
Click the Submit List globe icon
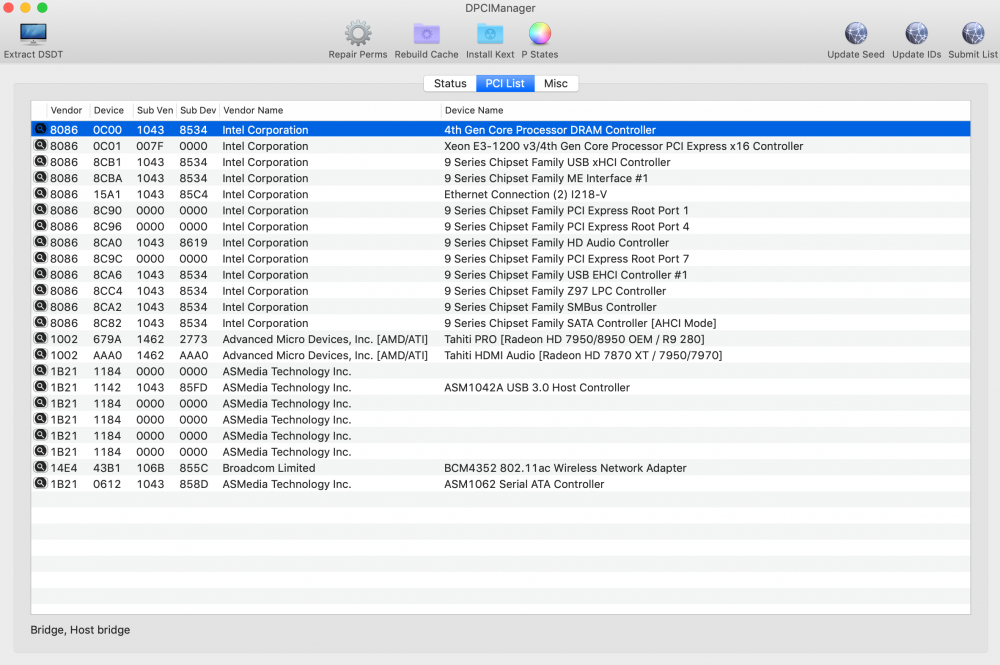pos(973,33)
